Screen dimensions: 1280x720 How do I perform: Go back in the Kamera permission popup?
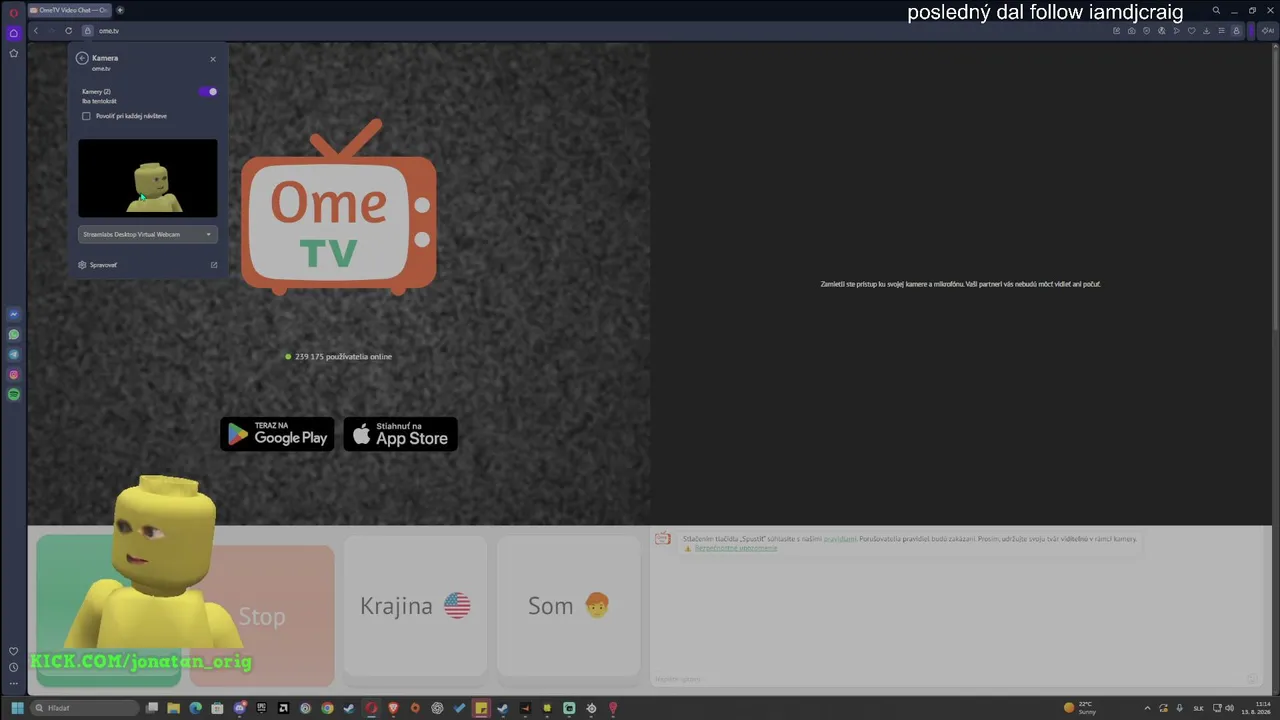click(82, 58)
